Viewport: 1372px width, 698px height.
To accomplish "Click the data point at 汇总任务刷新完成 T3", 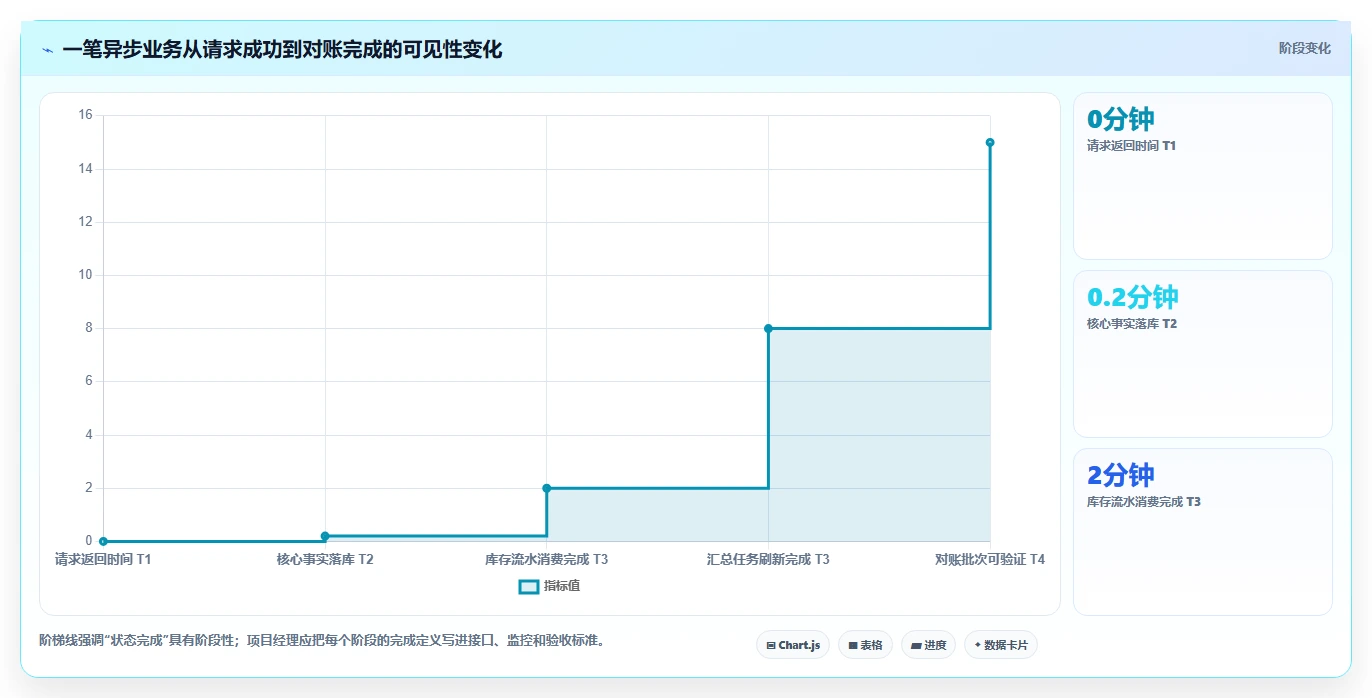I will tap(768, 328).
